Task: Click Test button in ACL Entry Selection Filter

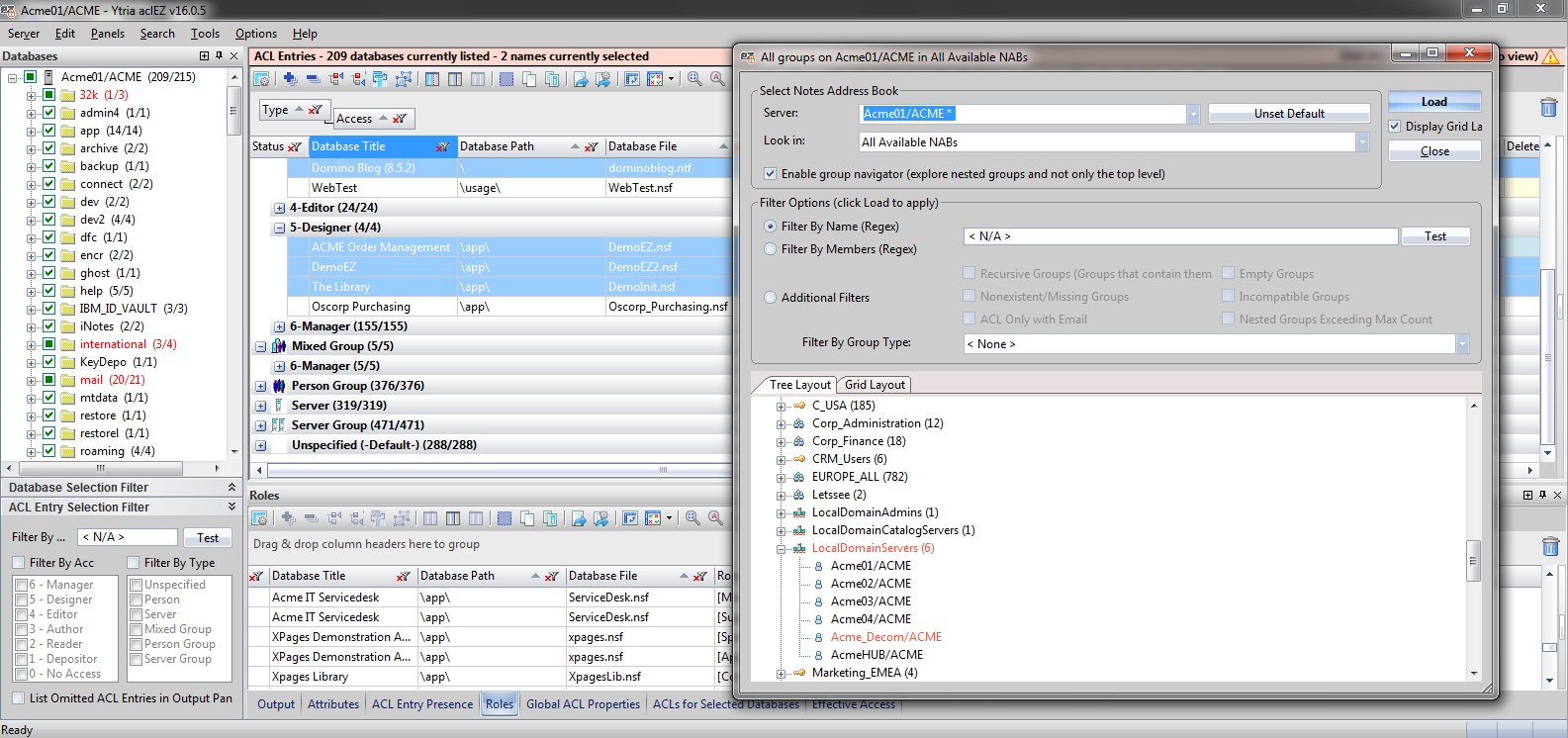Action: (208, 538)
